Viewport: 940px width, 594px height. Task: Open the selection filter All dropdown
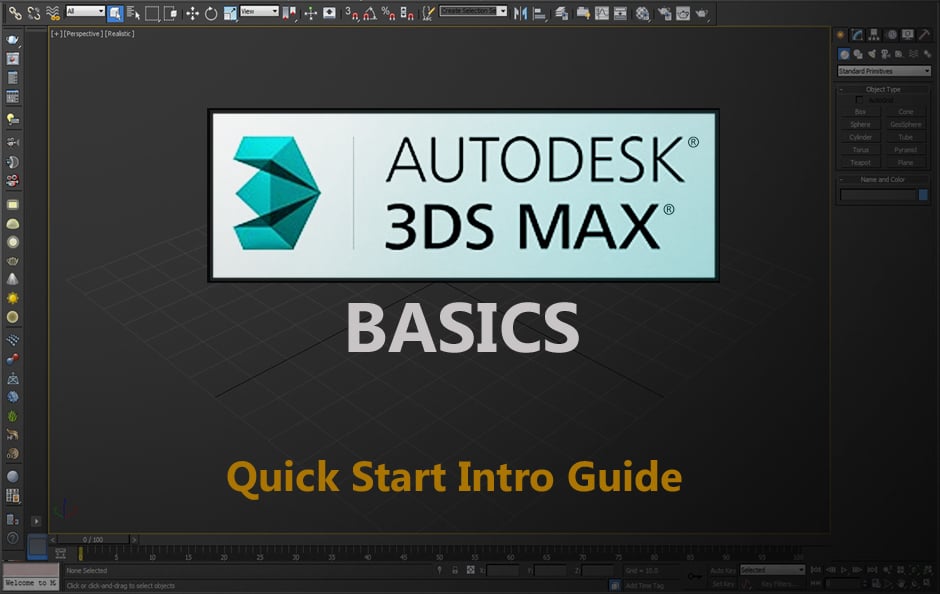(85, 11)
